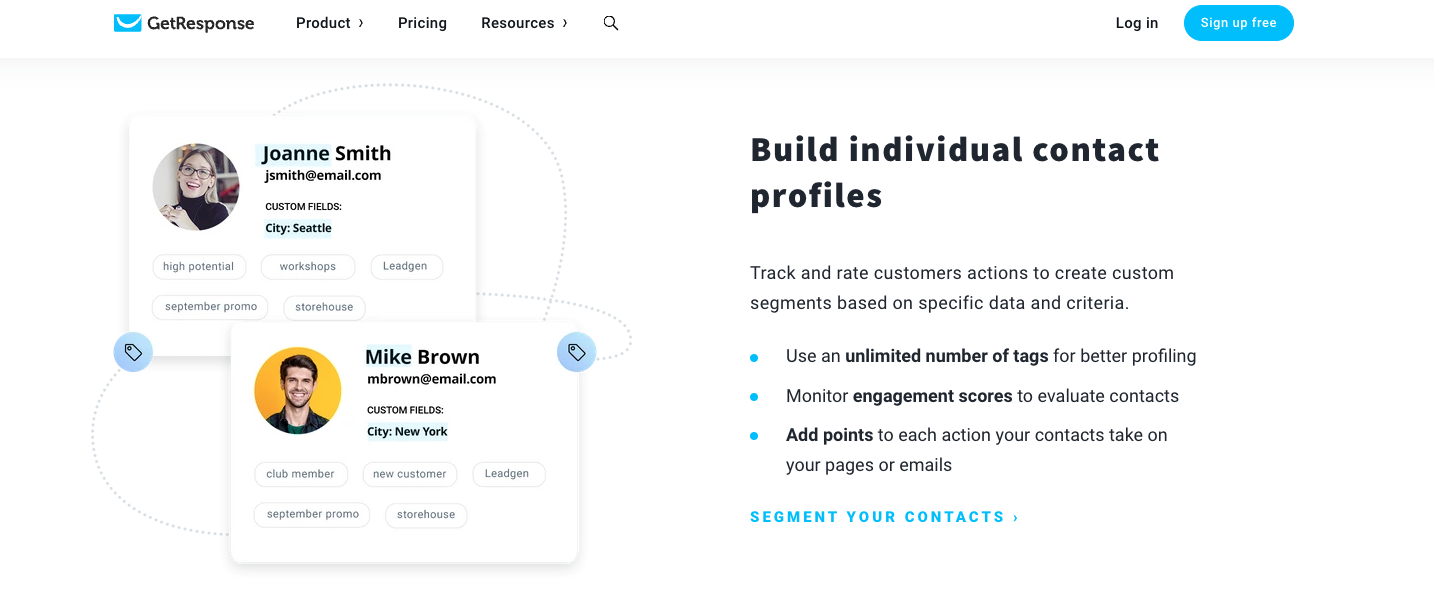Screen dimensions: 1434x604
Task: Click Mike Brown's profile photo
Action: pyautogui.click(x=298, y=390)
